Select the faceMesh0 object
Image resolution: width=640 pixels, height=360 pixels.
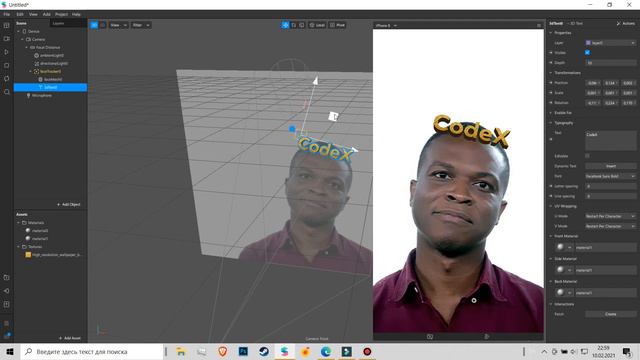(x=53, y=80)
